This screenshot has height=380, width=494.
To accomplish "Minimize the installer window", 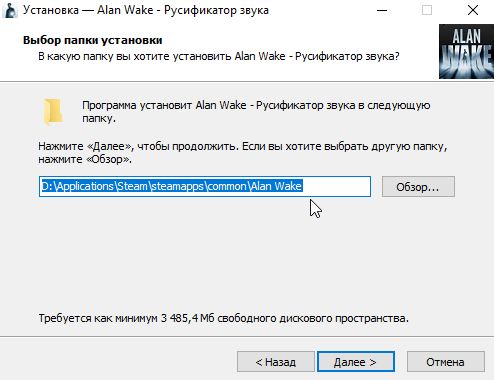I will coord(382,10).
